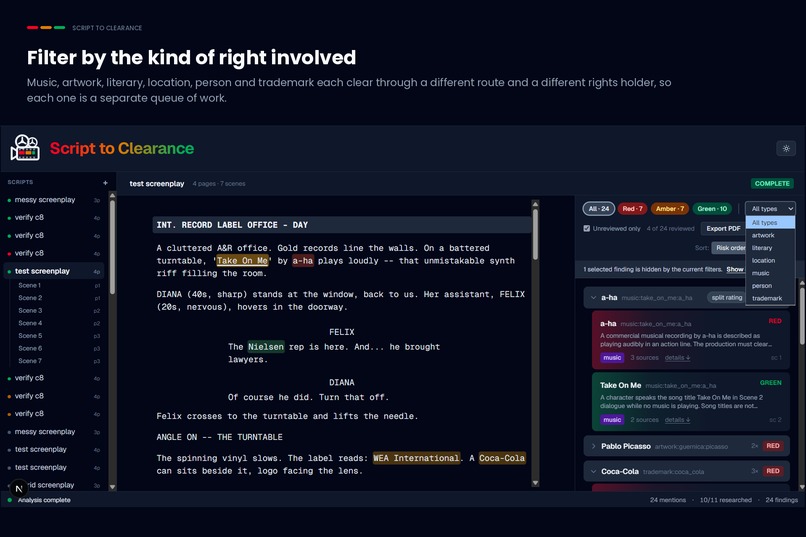Click highlighted 'Nielsen' in Felix's dialogue

tap(266, 347)
